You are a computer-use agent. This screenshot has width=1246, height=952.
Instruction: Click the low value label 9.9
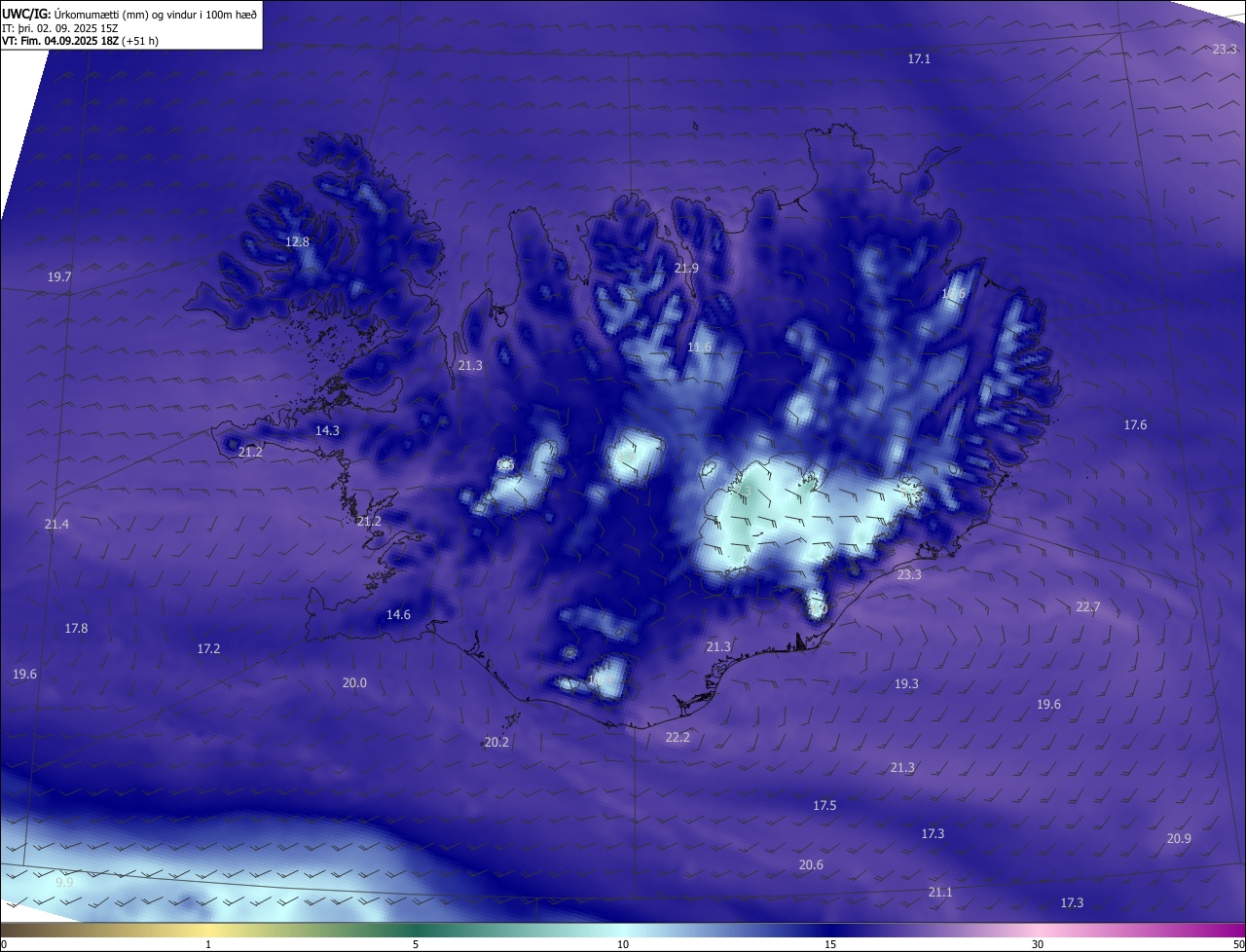pyautogui.click(x=64, y=882)
